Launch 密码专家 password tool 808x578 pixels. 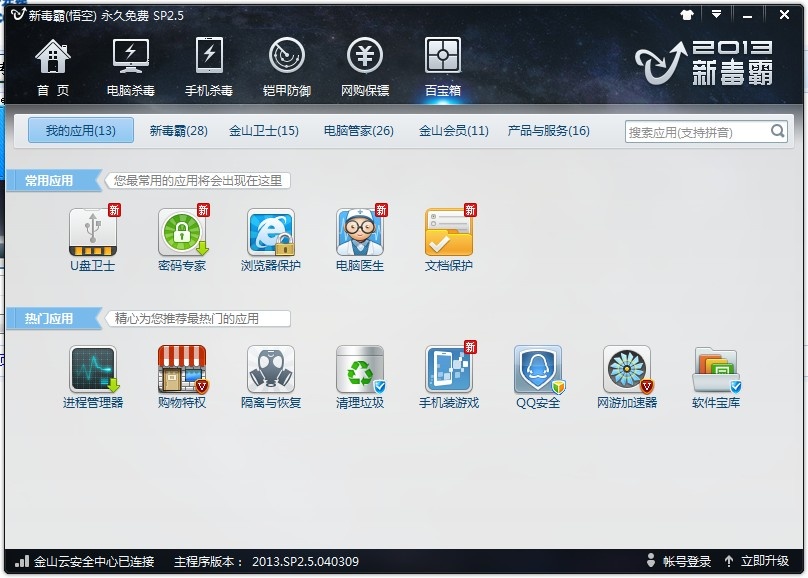182,233
